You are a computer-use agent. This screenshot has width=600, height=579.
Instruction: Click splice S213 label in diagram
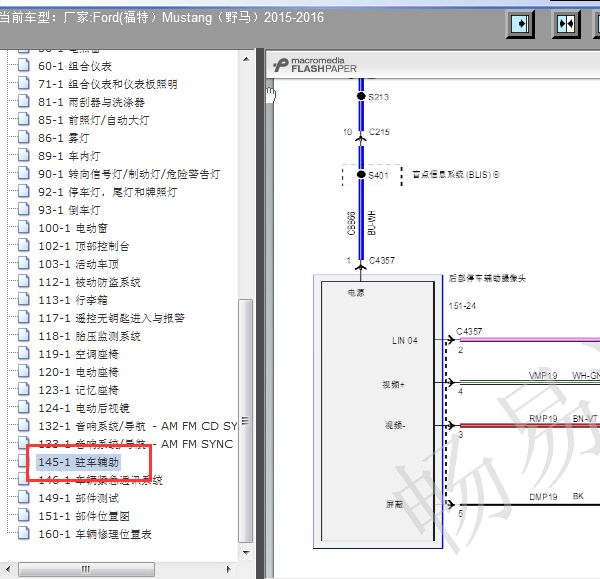(x=378, y=97)
